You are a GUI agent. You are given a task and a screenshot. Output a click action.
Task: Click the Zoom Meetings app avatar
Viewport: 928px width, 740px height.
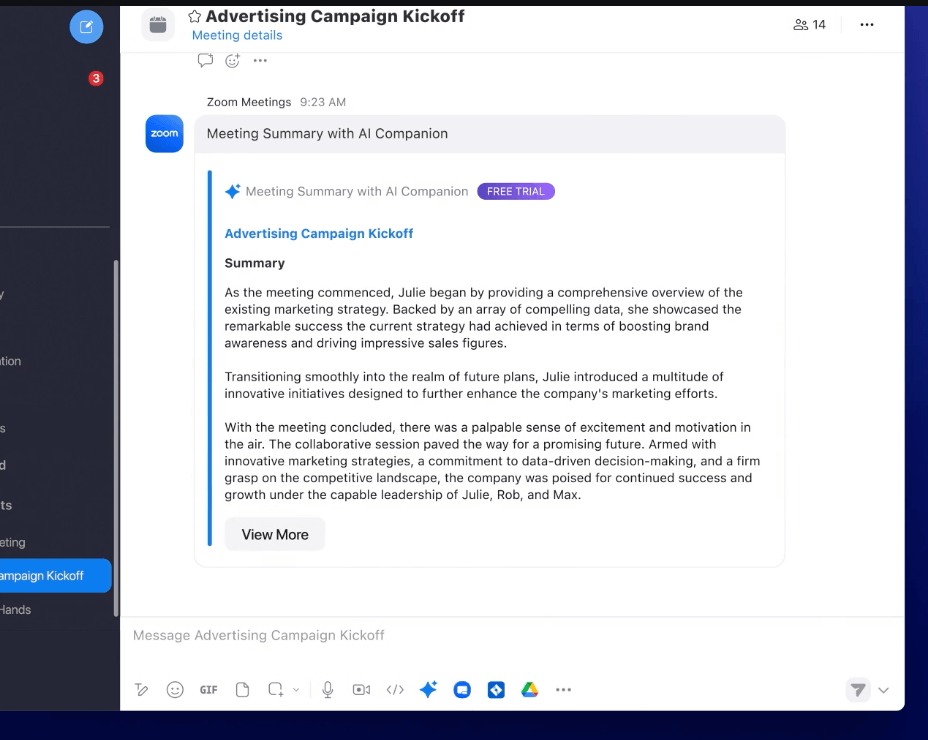[165, 134]
